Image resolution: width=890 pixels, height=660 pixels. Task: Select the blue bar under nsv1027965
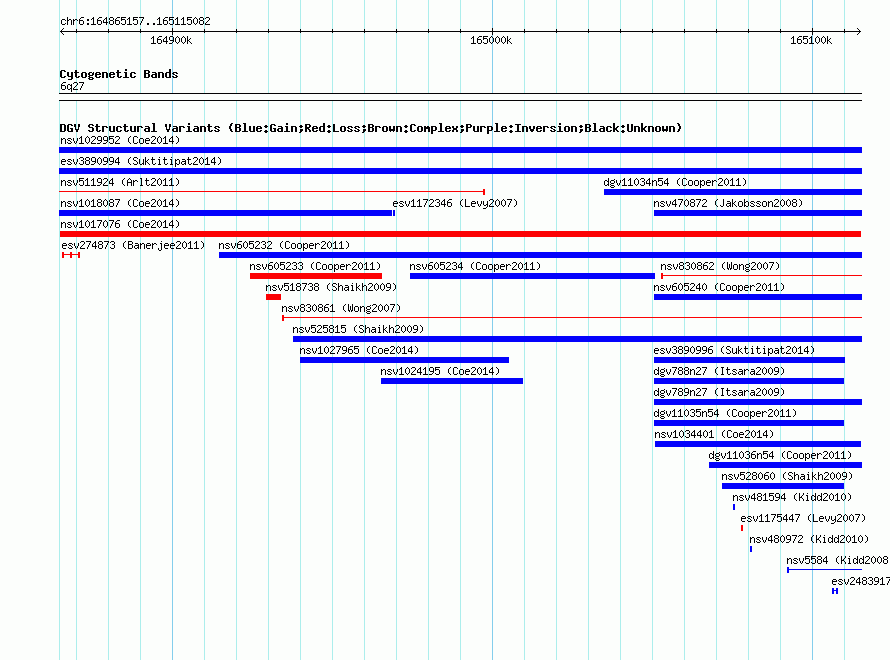point(404,360)
